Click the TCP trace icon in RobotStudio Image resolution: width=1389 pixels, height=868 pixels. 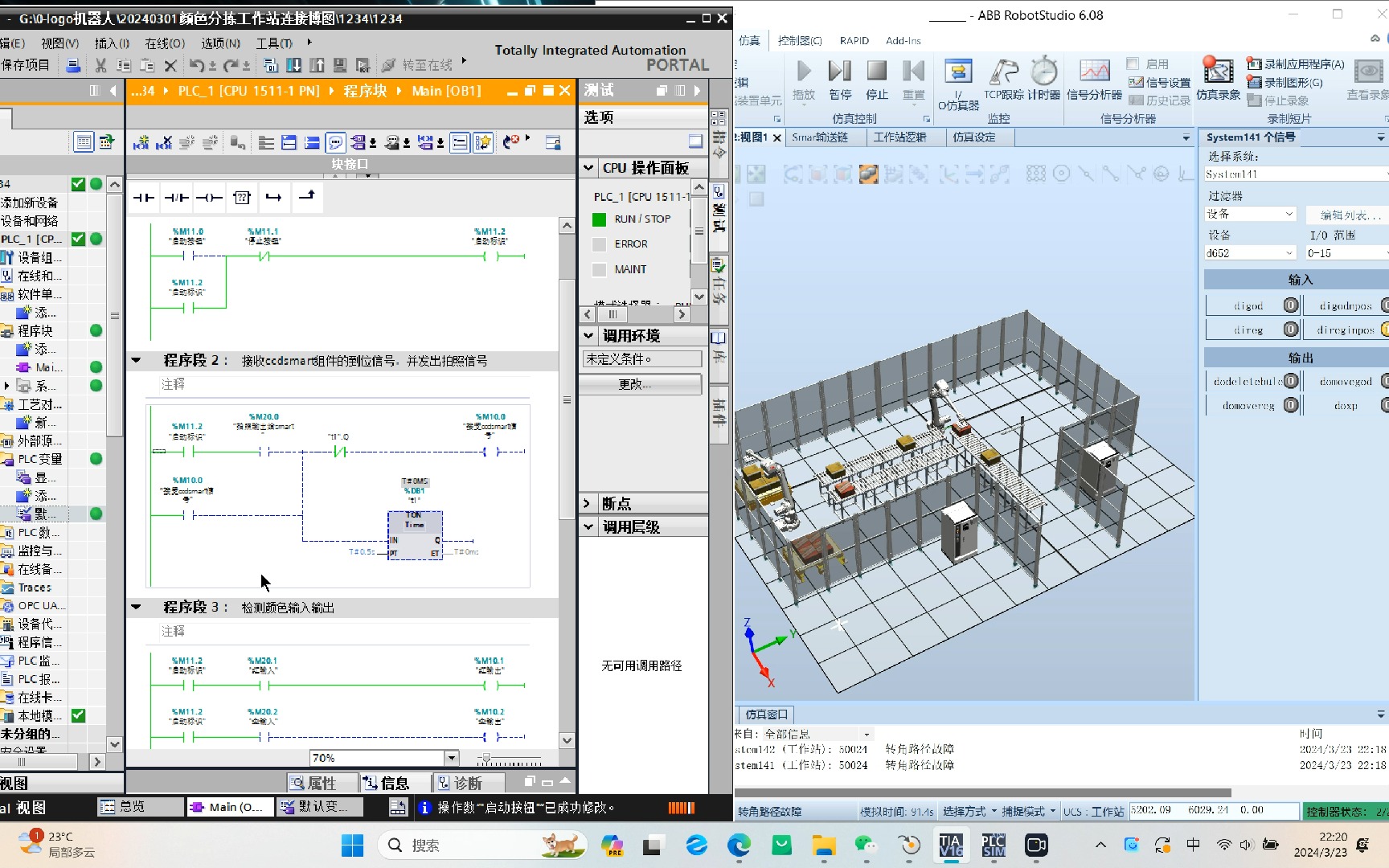click(1004, 79)
